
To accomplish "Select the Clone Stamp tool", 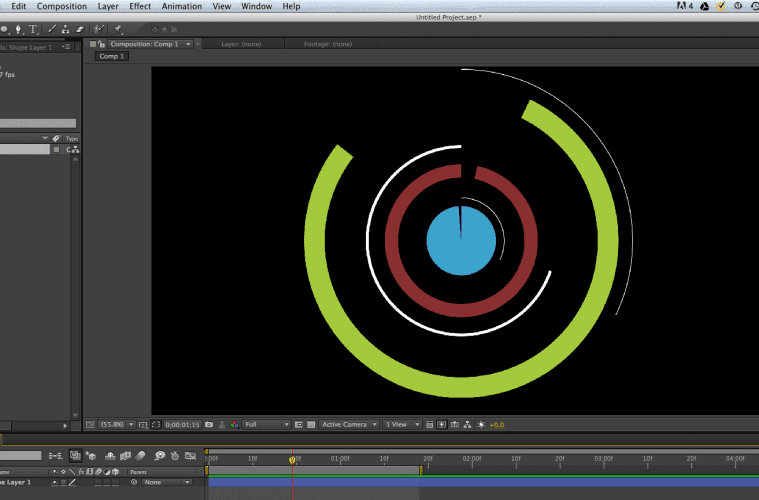I will click(63, 30).
